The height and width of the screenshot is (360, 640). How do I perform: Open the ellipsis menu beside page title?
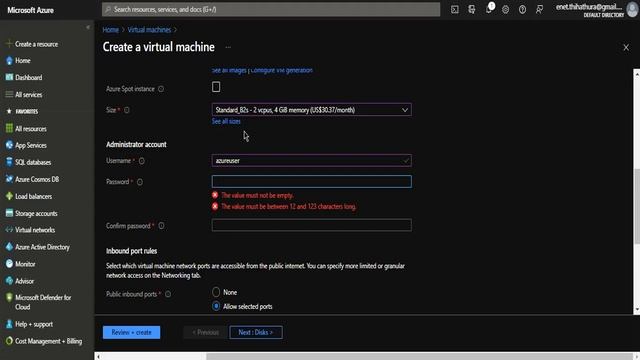228,47
